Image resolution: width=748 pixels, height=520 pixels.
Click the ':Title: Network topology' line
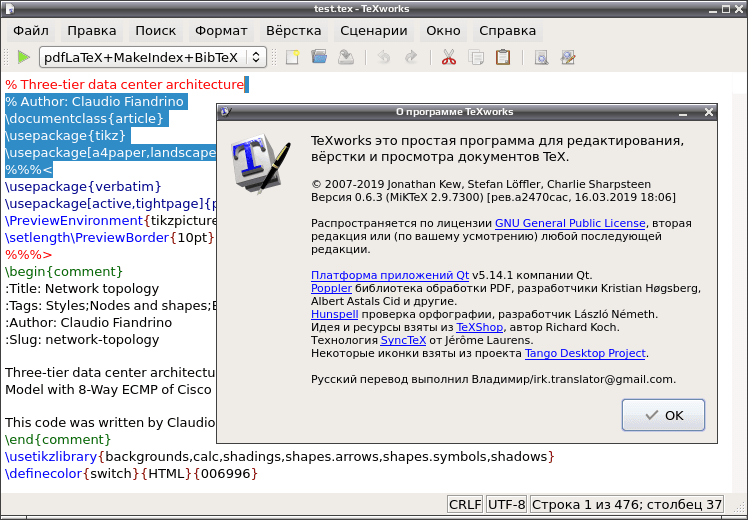82,289
